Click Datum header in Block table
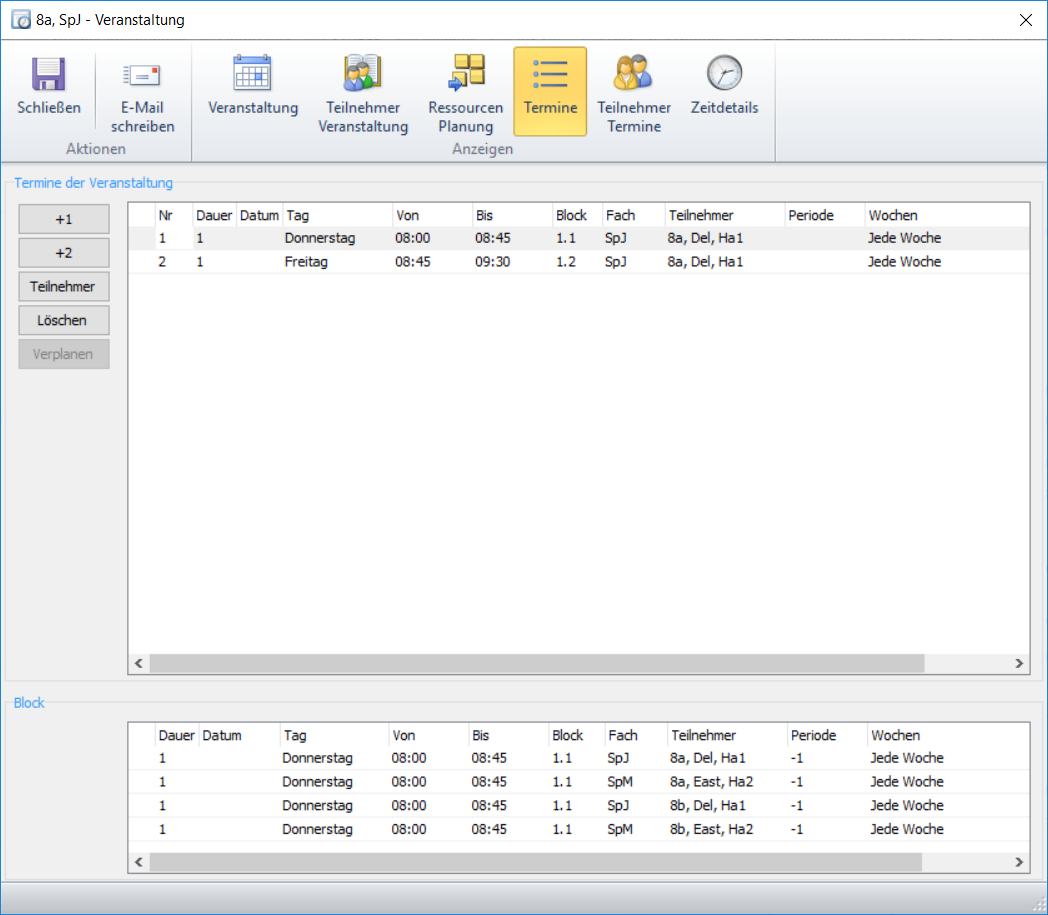Image resolution: width=1048 pixels, height=915 pixels. tap(239, 735)
